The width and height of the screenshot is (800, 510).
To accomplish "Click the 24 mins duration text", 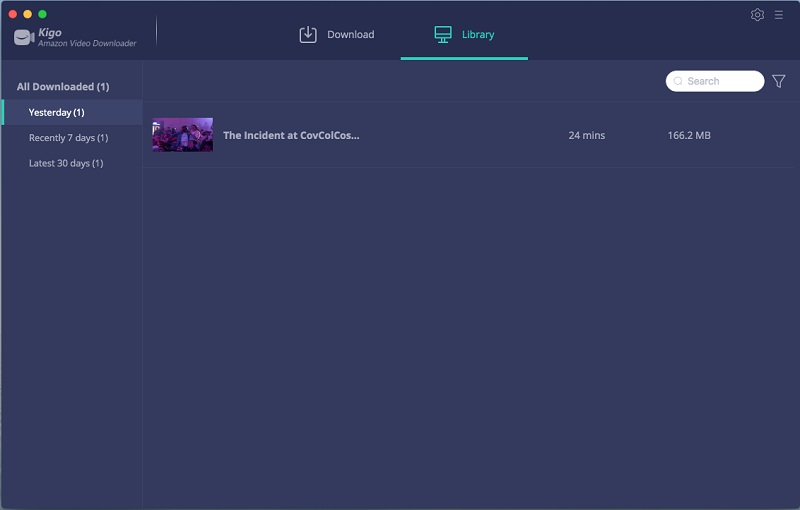I will tap(587, 135).
